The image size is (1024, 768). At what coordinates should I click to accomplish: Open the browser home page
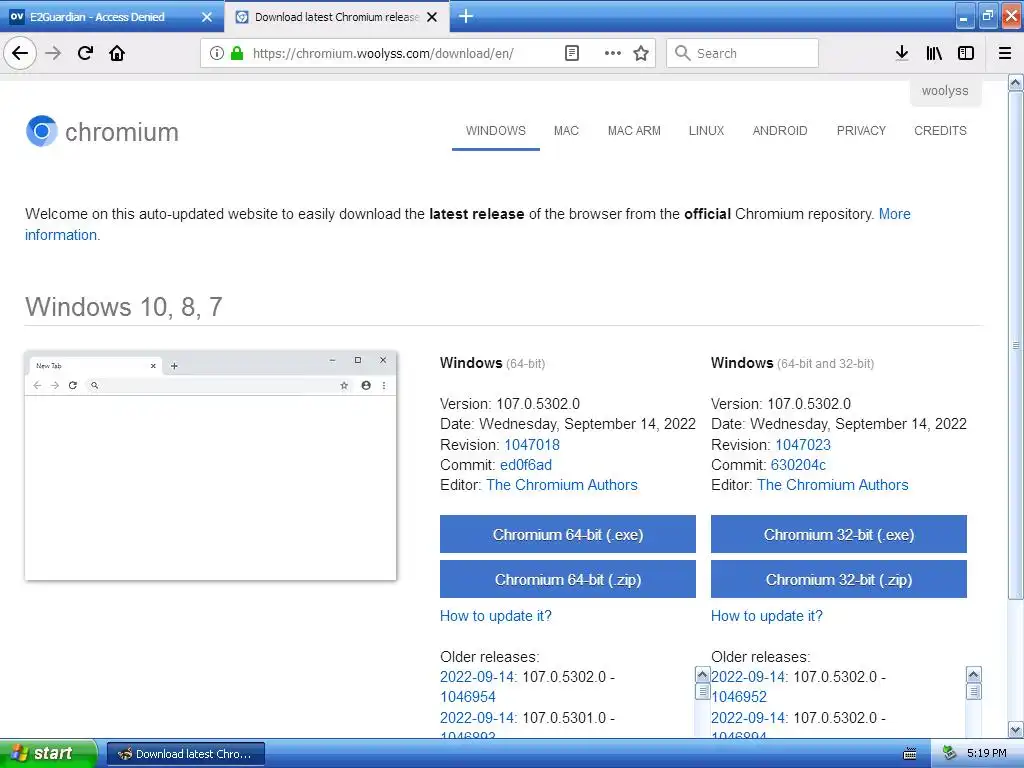(117, 53)
